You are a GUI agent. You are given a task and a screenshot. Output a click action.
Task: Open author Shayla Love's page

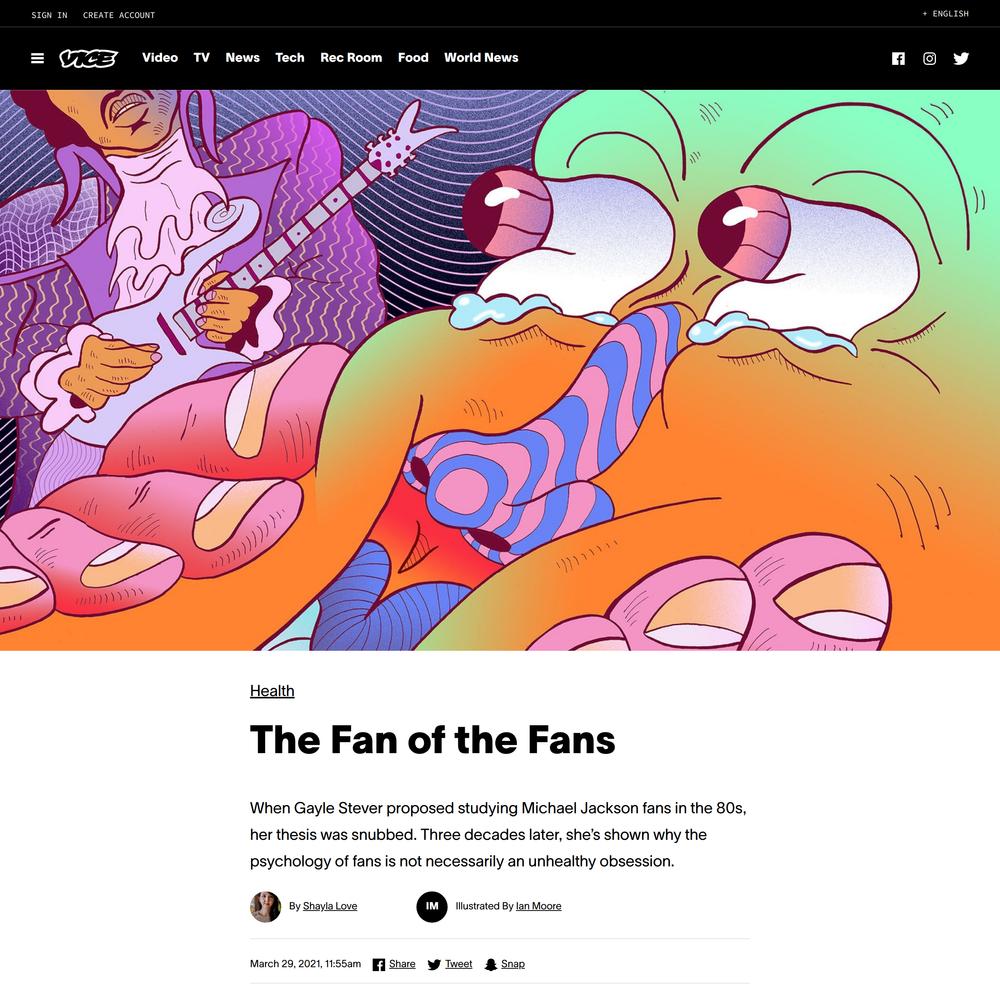pyautogui.click(x=330, y=906)
